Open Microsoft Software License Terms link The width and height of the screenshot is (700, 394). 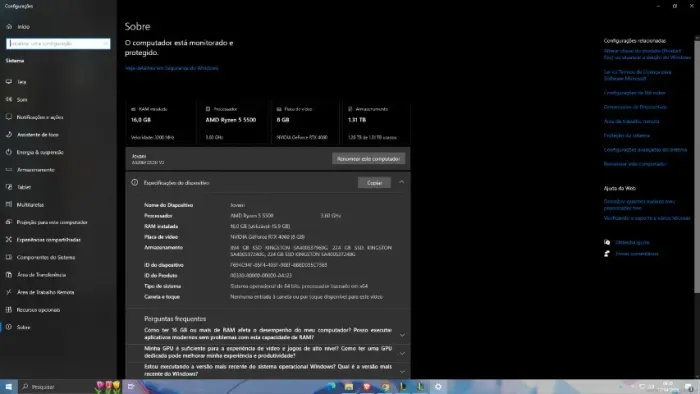click(x=638, y=75)
